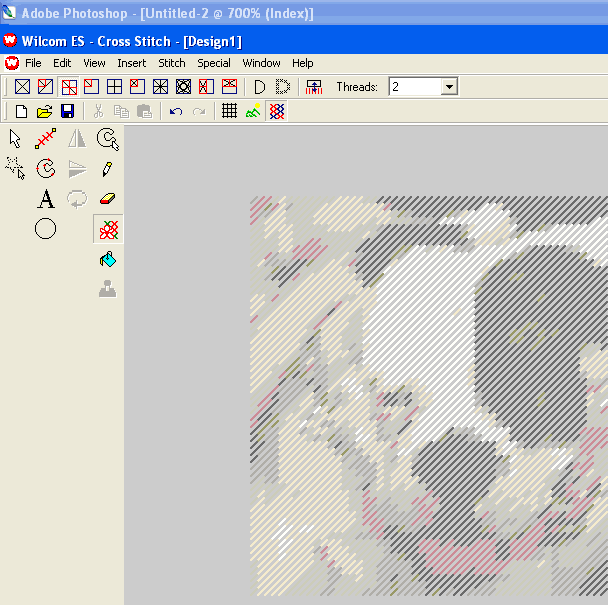Pick the pencil drawing tool
608x605 pixels.
[108, 169]
